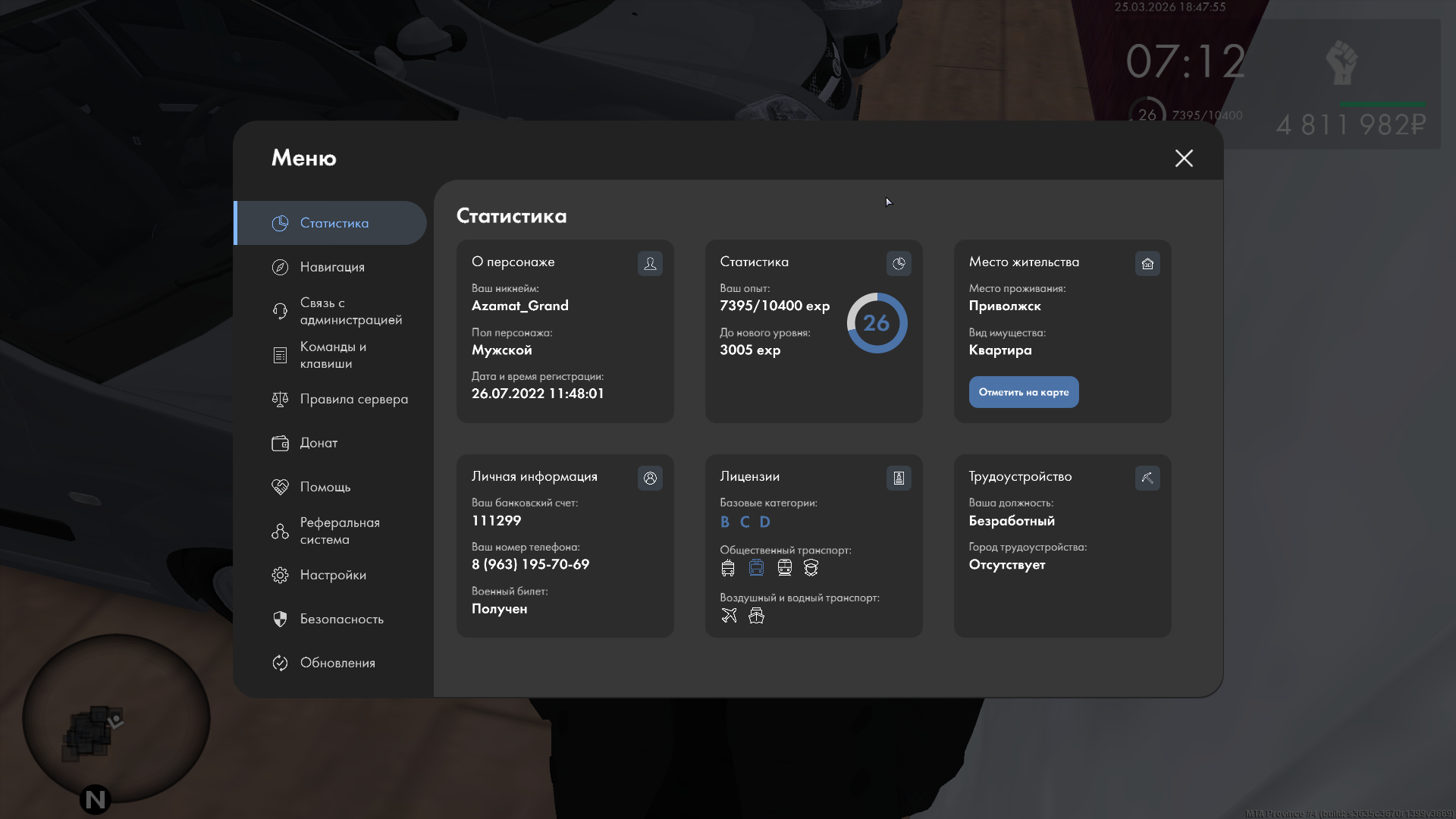The width and height of the screenshot is (1456, 819).
Task: Open Настройки in the sidebar
Action: click(332, 575)
